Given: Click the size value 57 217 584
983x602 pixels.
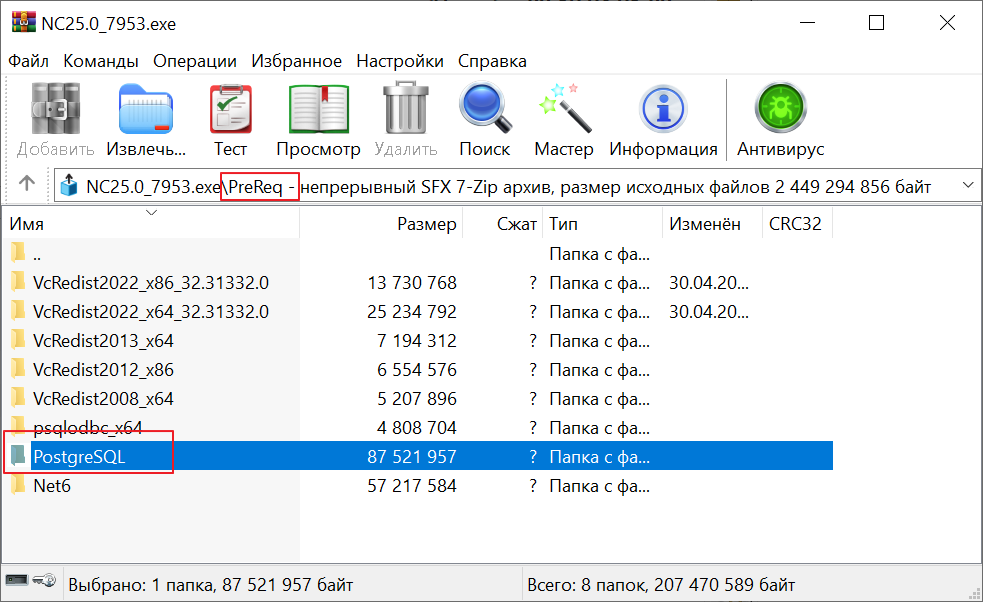Looking at the screenshot, I should coord(412,485).
